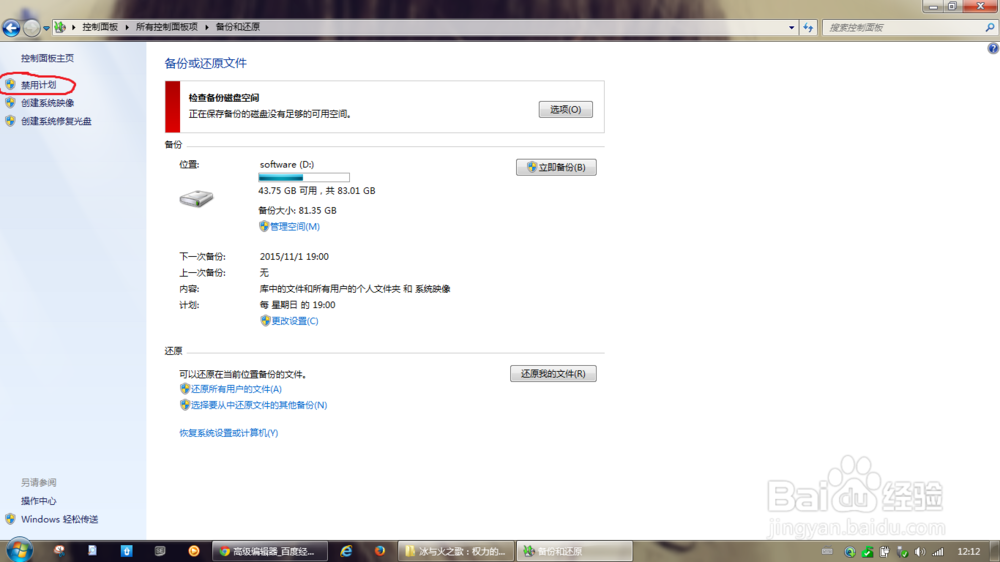Go back using the blue back arrow
This screenshot has height=562, width=1000.
pos(11,27)
